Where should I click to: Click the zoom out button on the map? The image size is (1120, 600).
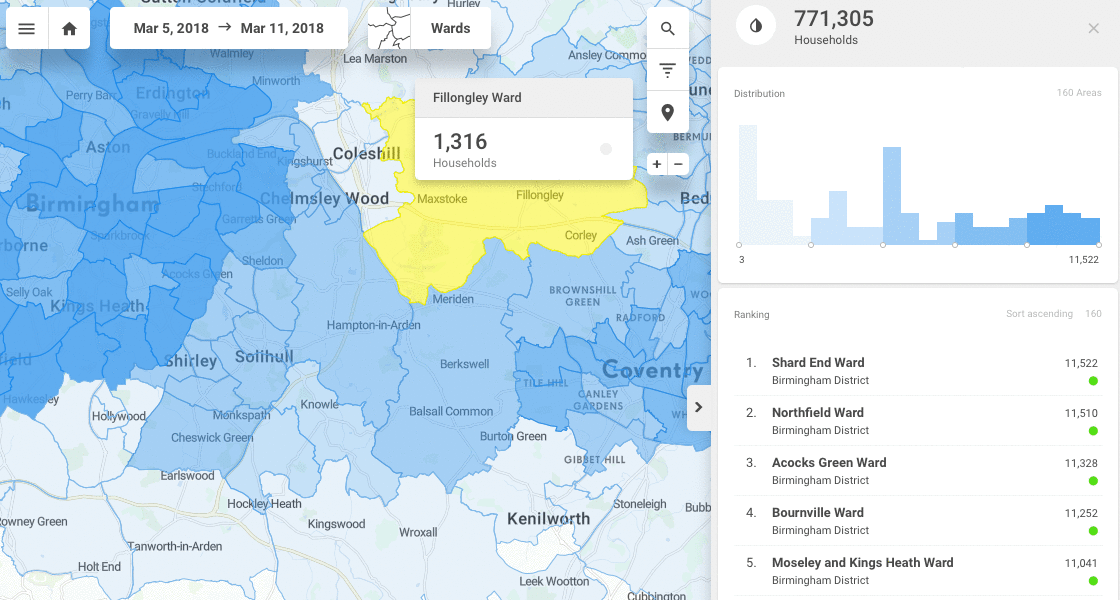point(679,164)
